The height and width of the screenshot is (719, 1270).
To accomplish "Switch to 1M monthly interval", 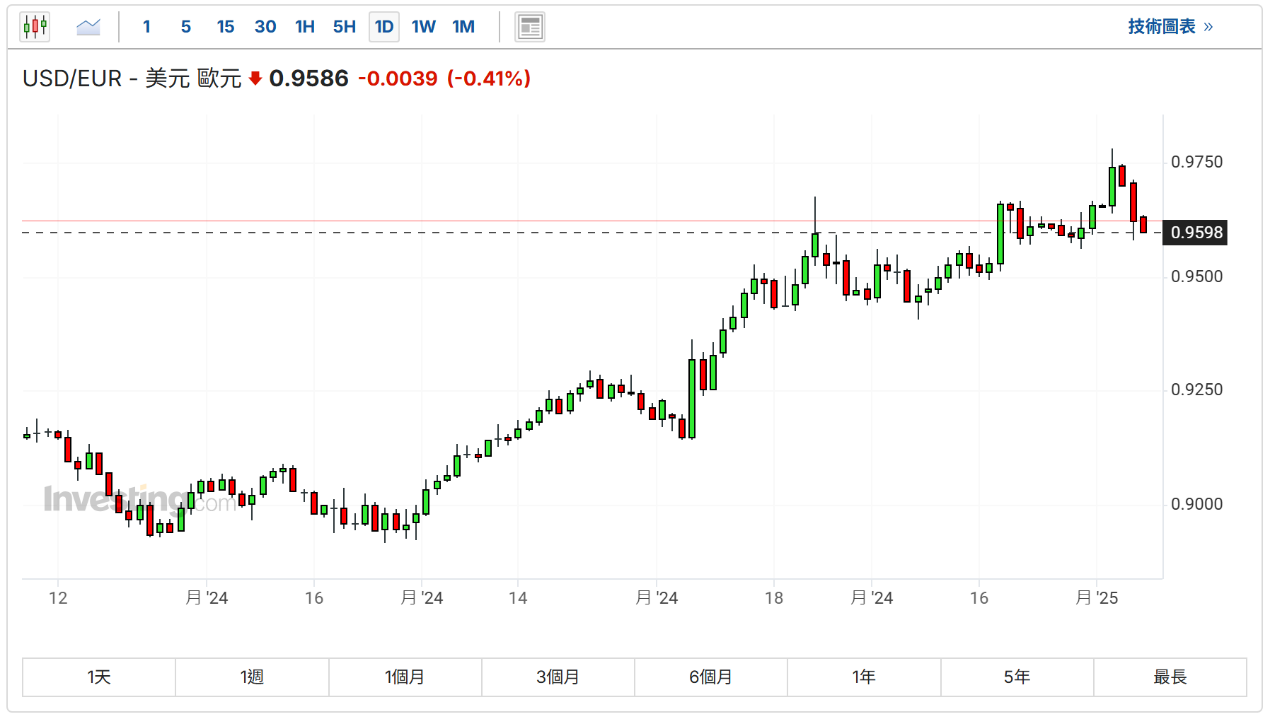I will tap(463, 27).
